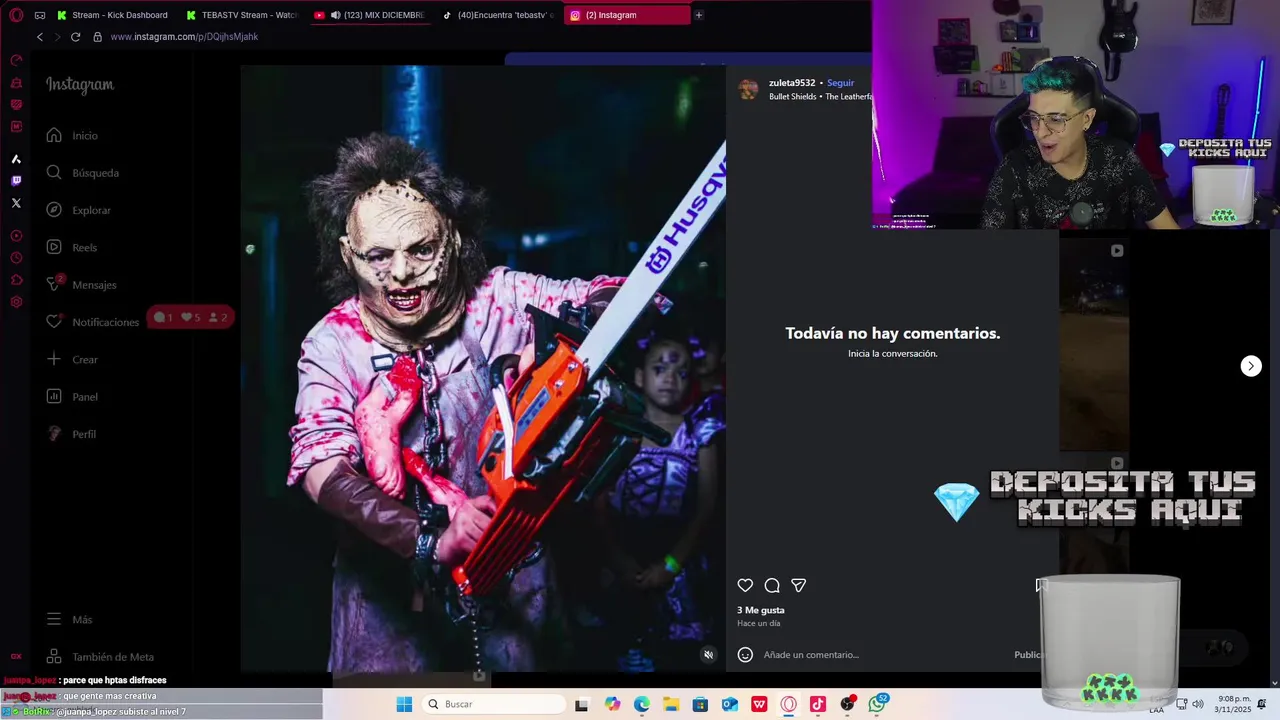This screenshot has width=1280, height=720.
Task: Open Más hamburger menu
Action: coord(54,619)
